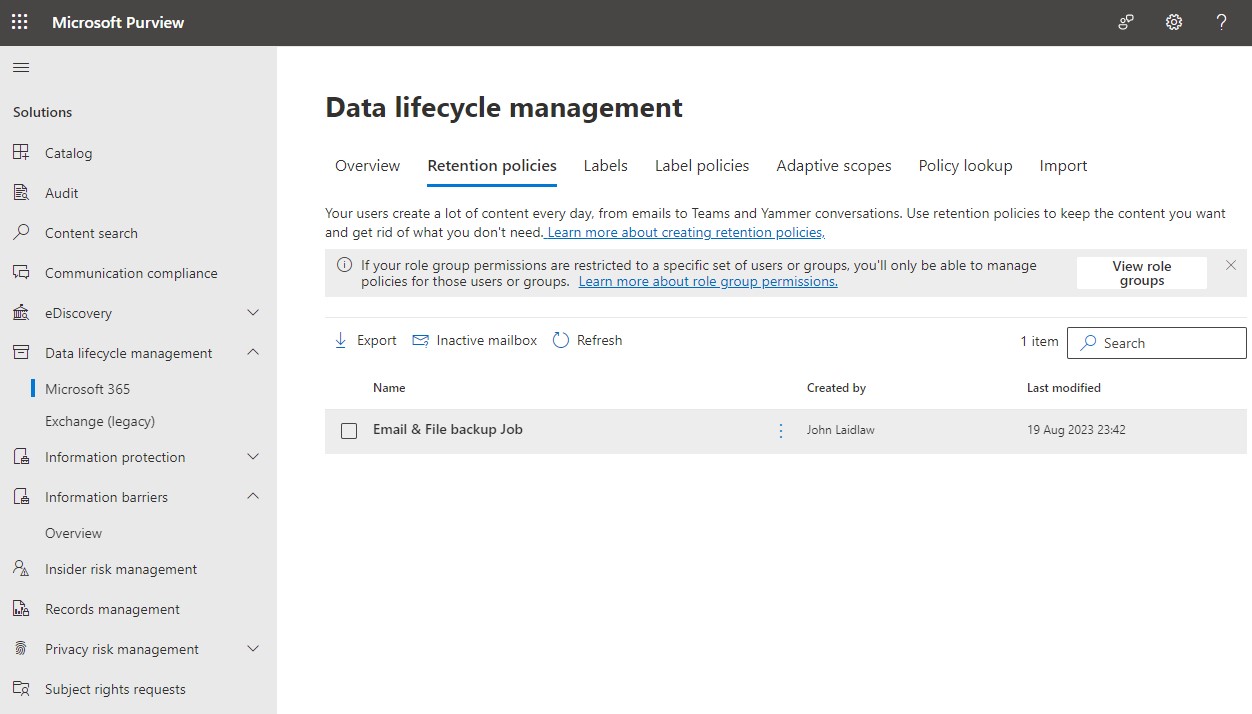This screenshot has height=714, width=1252.
Task: Dismiss the role group permissions banner
Action: (1231, 265)
